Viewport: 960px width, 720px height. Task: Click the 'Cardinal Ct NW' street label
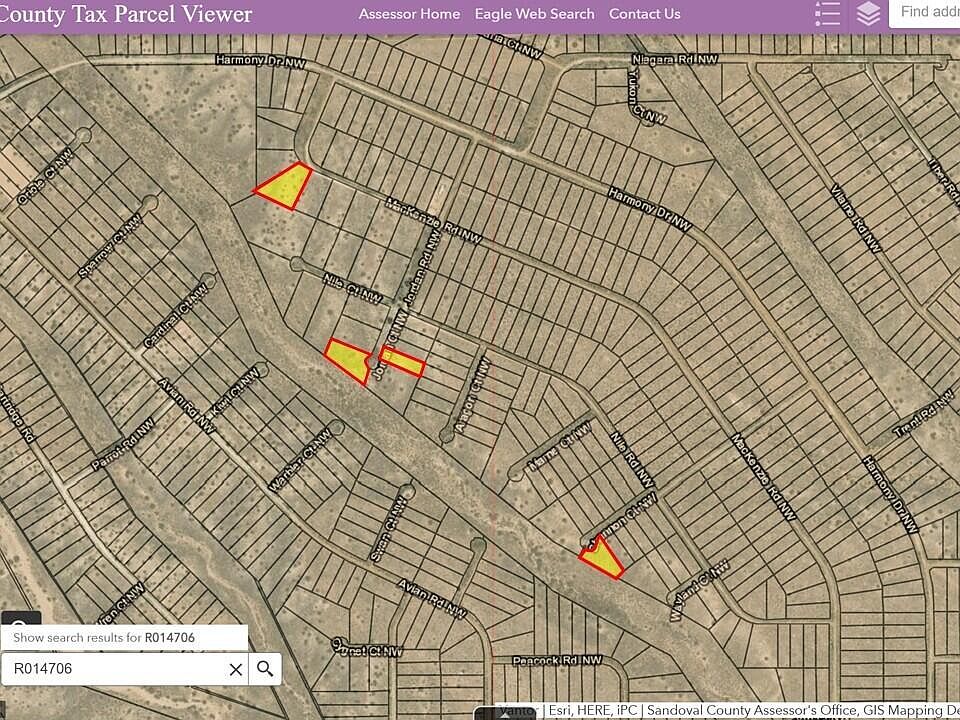point(176,317)
